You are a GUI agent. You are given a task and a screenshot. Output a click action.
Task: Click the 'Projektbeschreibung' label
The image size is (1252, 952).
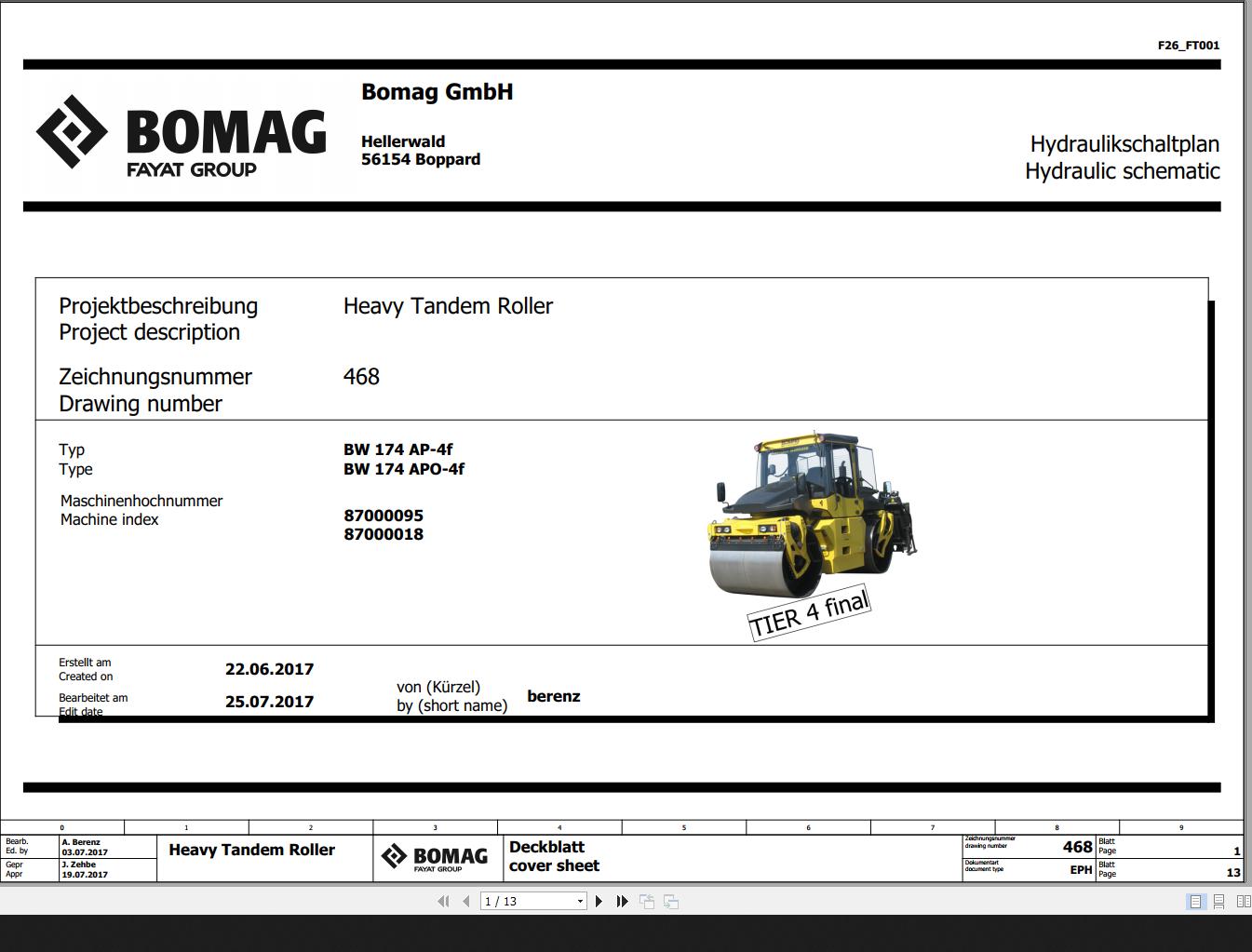[x=158, y=306]
